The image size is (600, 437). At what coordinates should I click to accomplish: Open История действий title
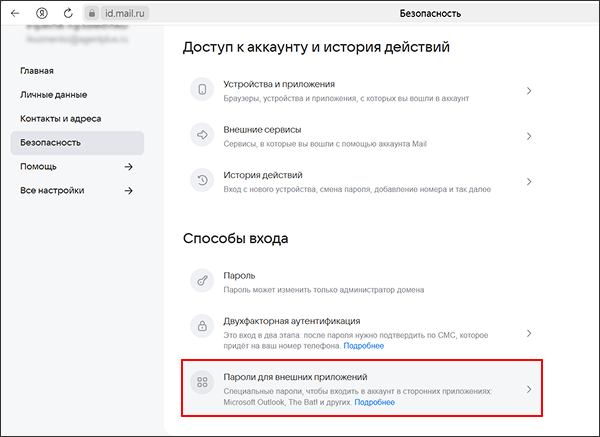click(263, 175)
